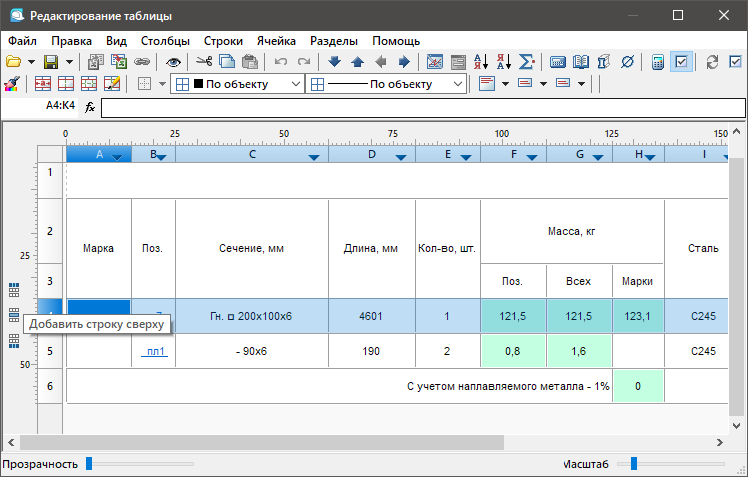Click the blue down arrow icon
Image resolution: width=748 pixels, height=477 pixels.
point(334,62)
